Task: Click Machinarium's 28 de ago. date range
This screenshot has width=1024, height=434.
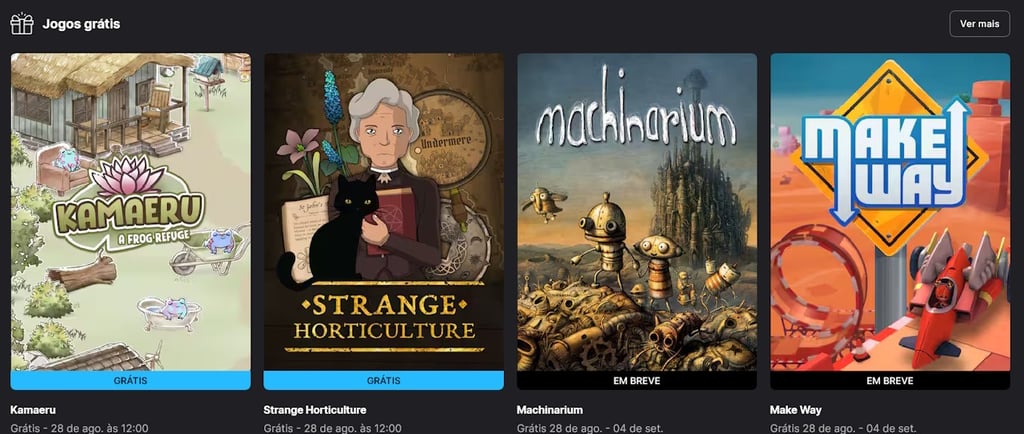Action: [590, 428]
